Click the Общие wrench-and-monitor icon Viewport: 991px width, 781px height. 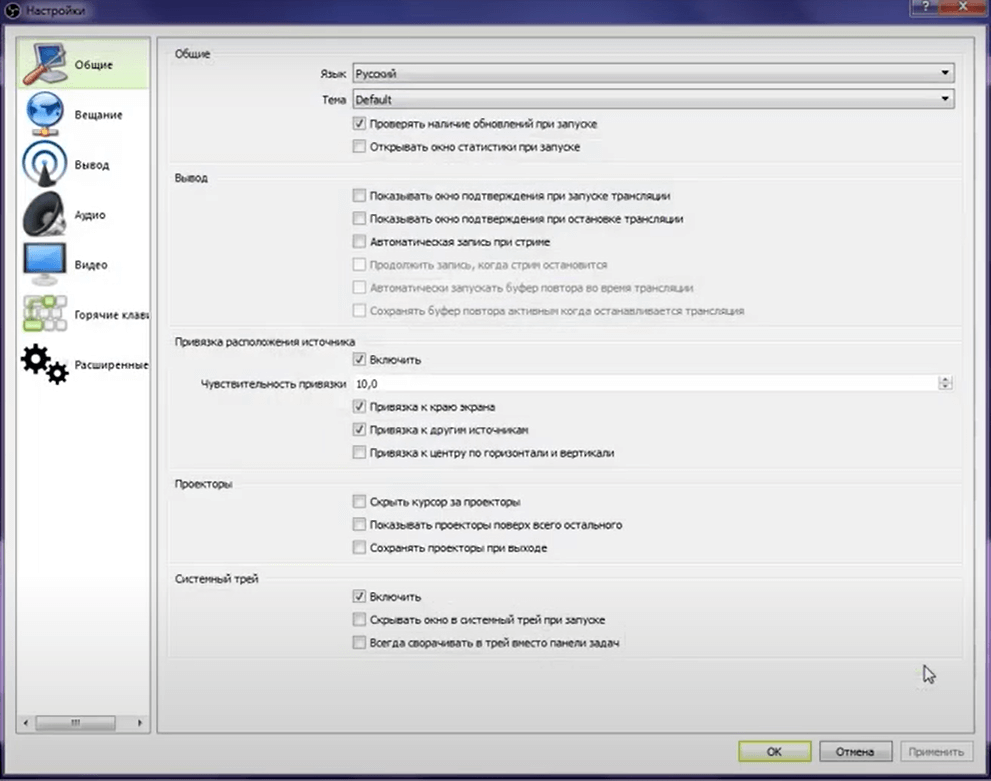point(43,64)
